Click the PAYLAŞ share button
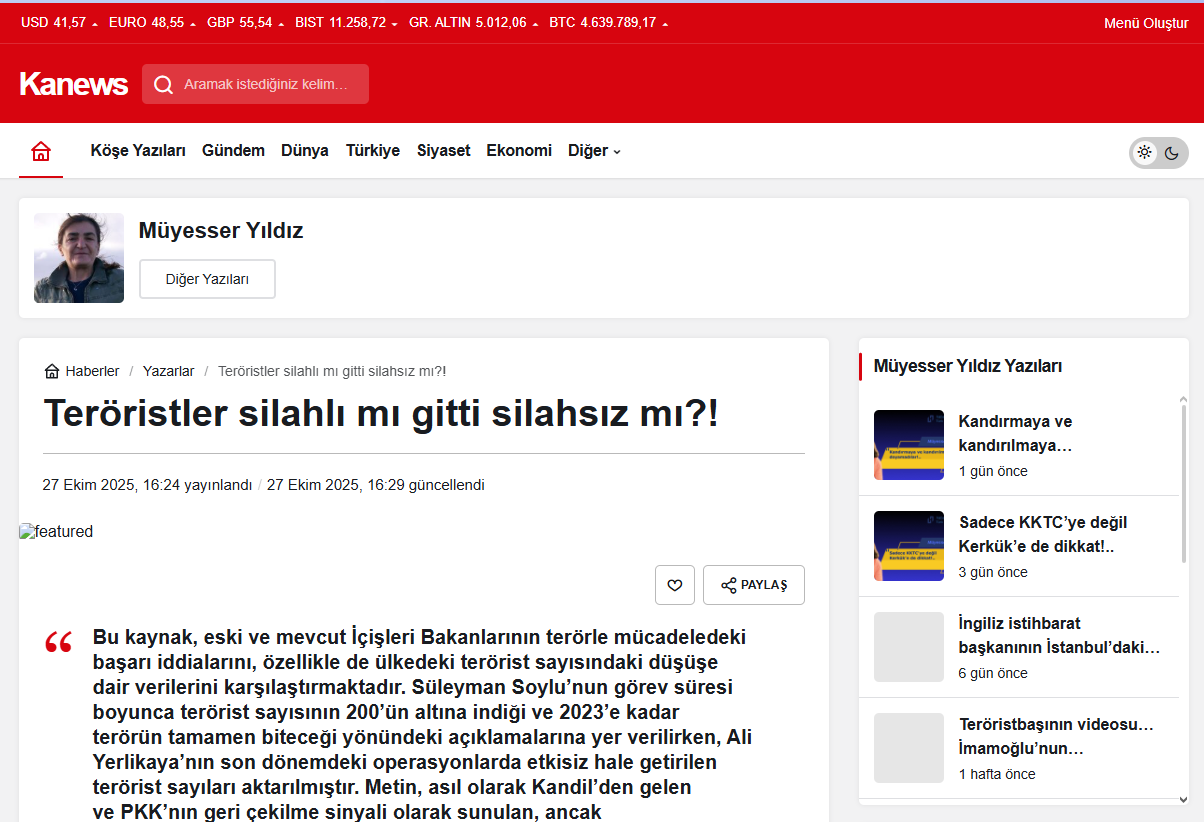The image size is (1204, 822). tap(754, 585)
